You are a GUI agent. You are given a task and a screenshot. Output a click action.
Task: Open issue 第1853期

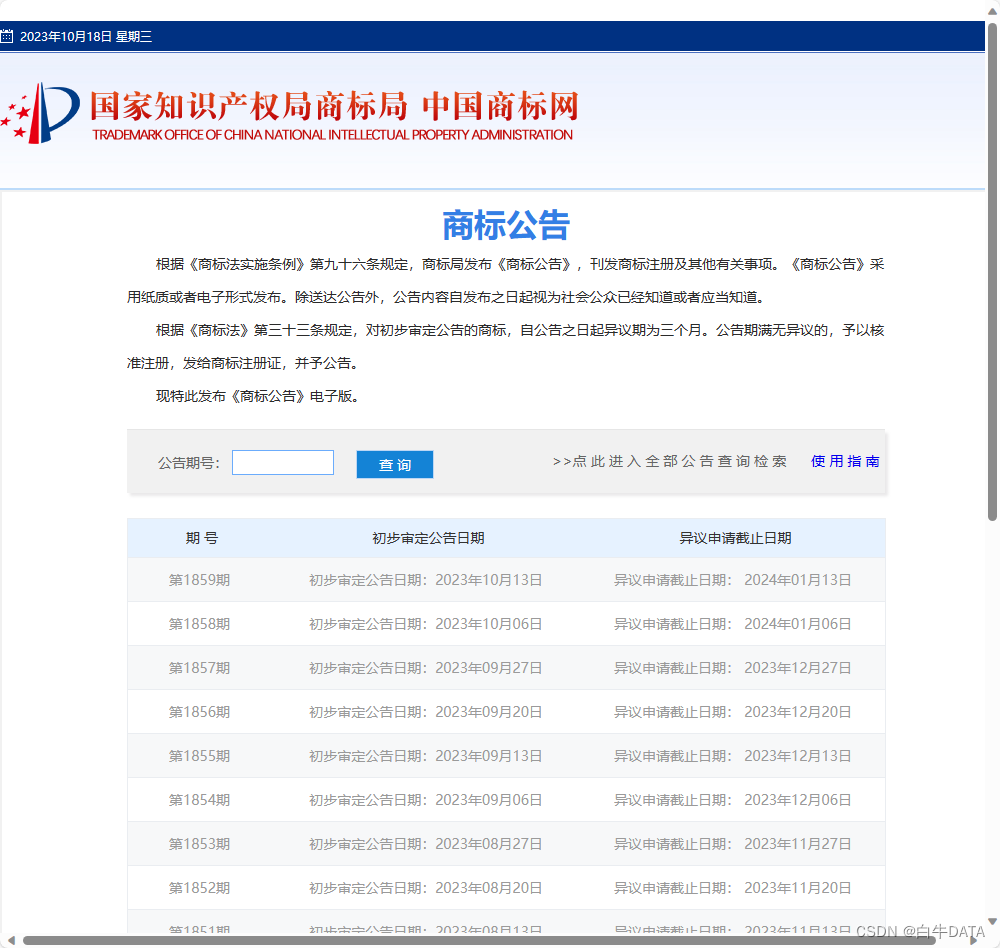[199, 844]
